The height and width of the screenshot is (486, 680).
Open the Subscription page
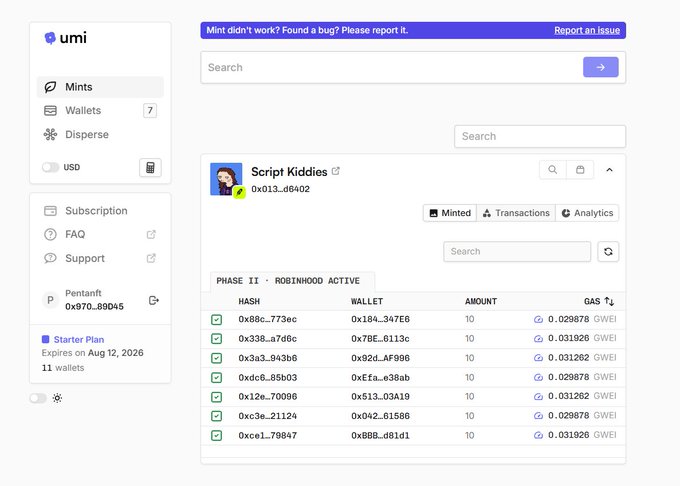point(100,211)
